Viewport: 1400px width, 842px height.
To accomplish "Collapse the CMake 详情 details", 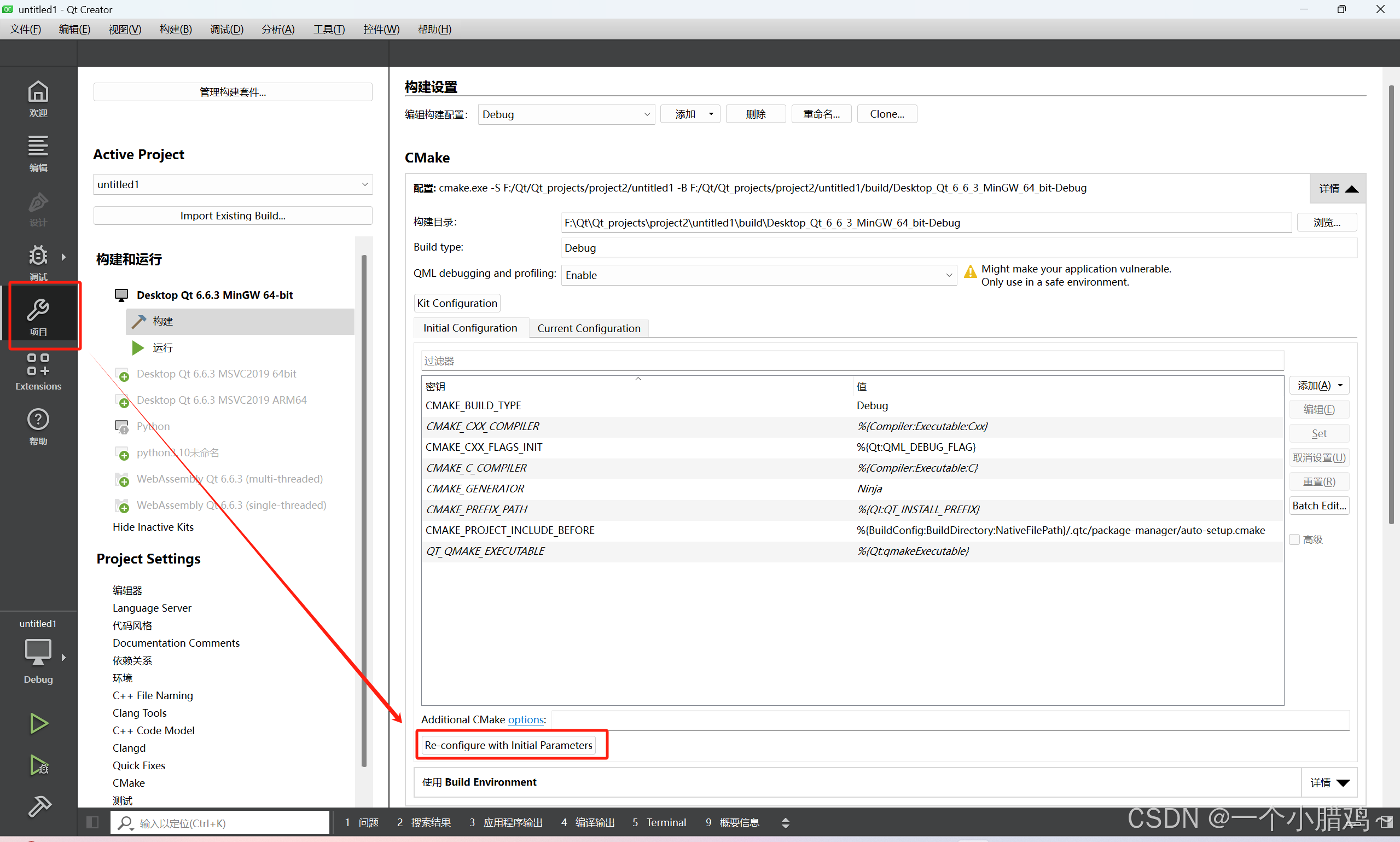I will (x=1338, y=188).
